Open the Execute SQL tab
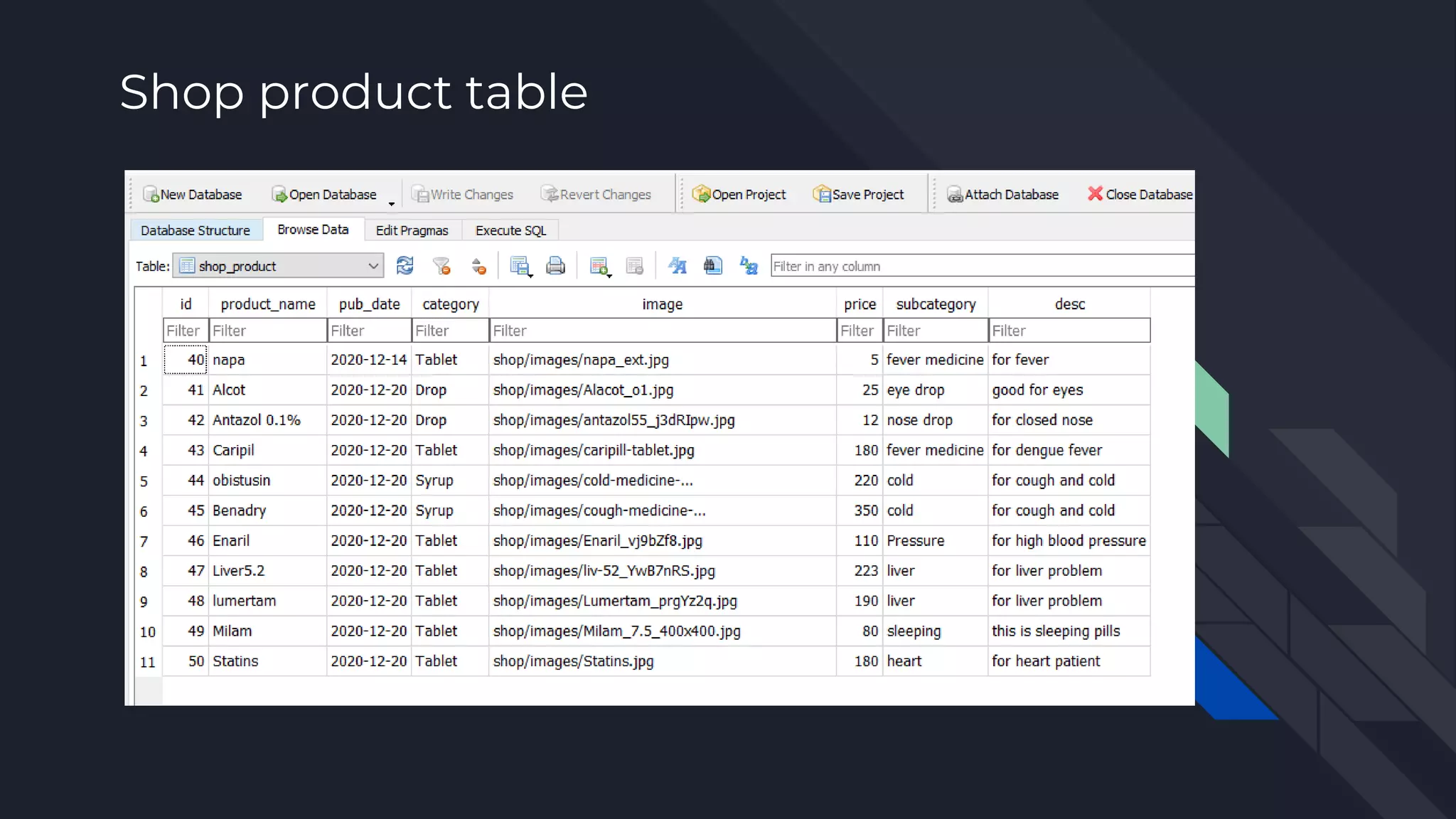Image resolution: width=1456 pixels, height=819 pixels. pyautogui.click(x=510, y=230)
